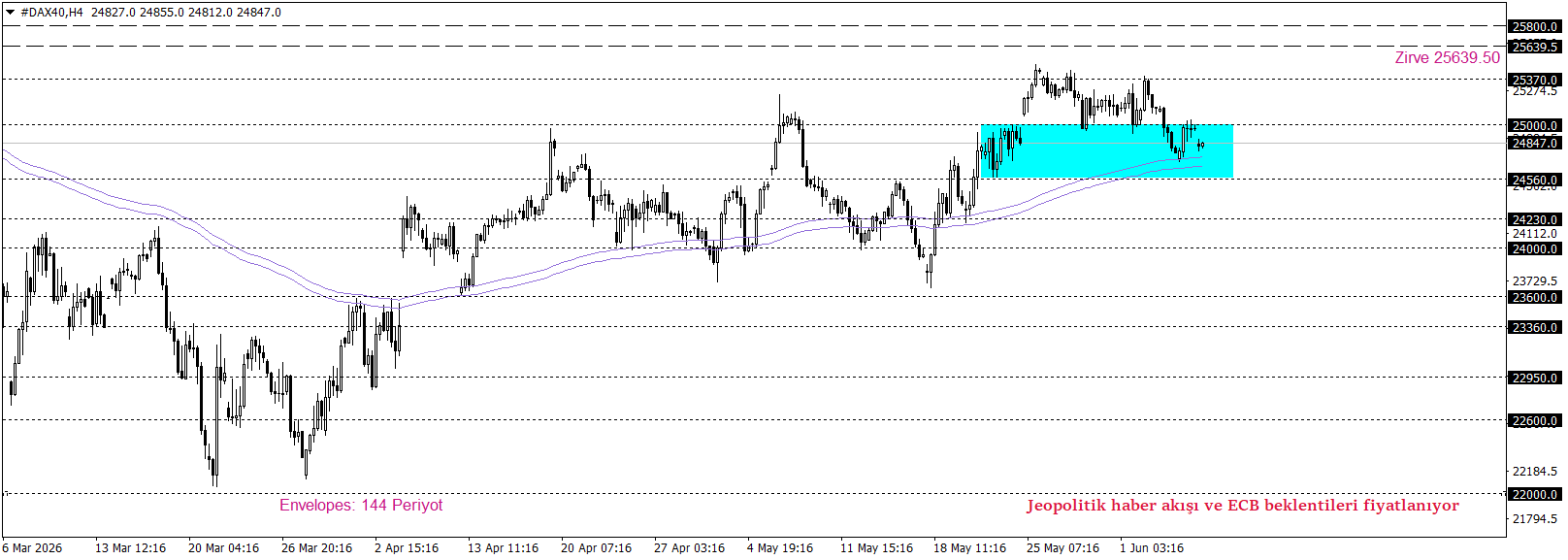1568x560 pixels.
Task: Click the 25000.0 price level tag
Action: click(1535, 125)
